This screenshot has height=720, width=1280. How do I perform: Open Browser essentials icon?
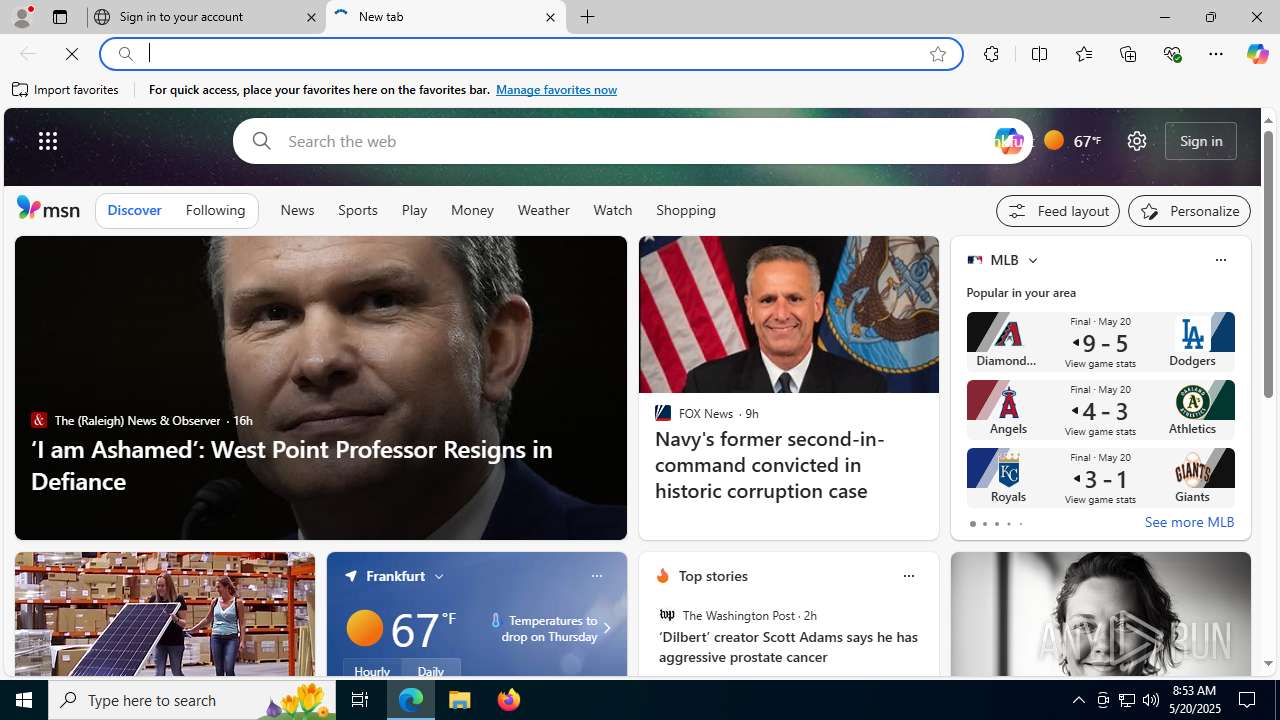(1172, 54)
